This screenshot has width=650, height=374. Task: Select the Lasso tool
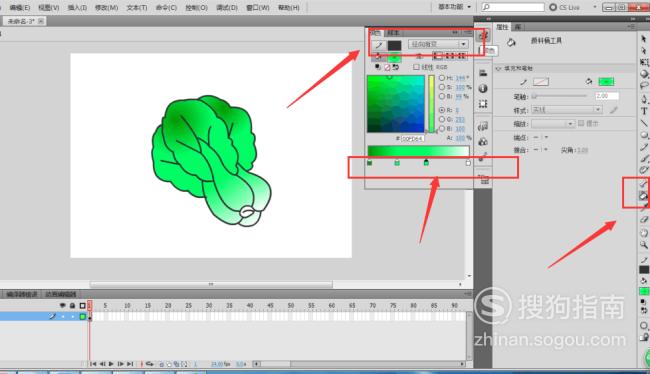(x=644, y=86)
